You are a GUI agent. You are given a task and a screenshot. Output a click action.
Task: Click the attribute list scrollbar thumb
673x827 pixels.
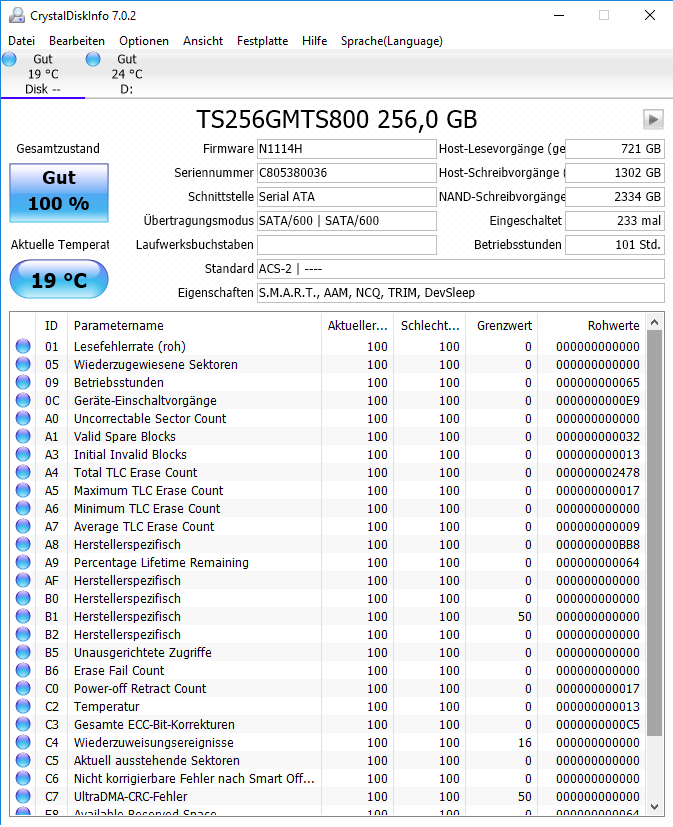click(655, 533)
